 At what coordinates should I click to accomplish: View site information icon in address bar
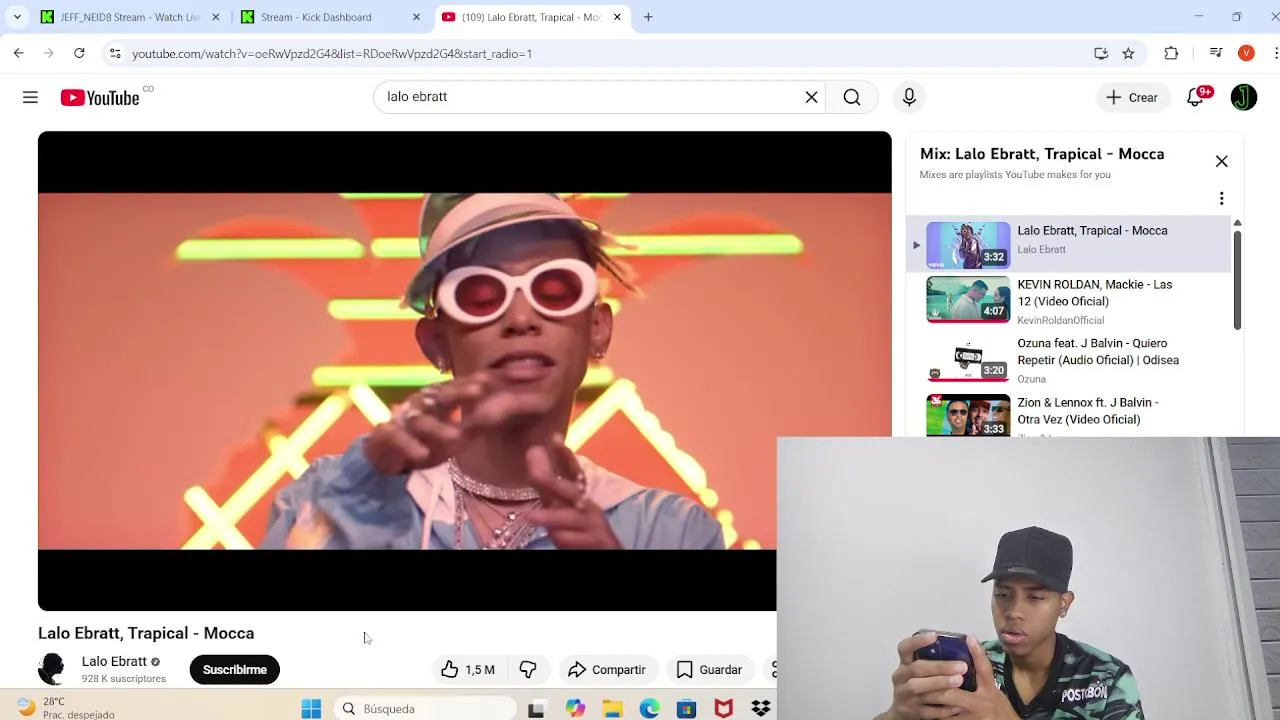point(115,53)
